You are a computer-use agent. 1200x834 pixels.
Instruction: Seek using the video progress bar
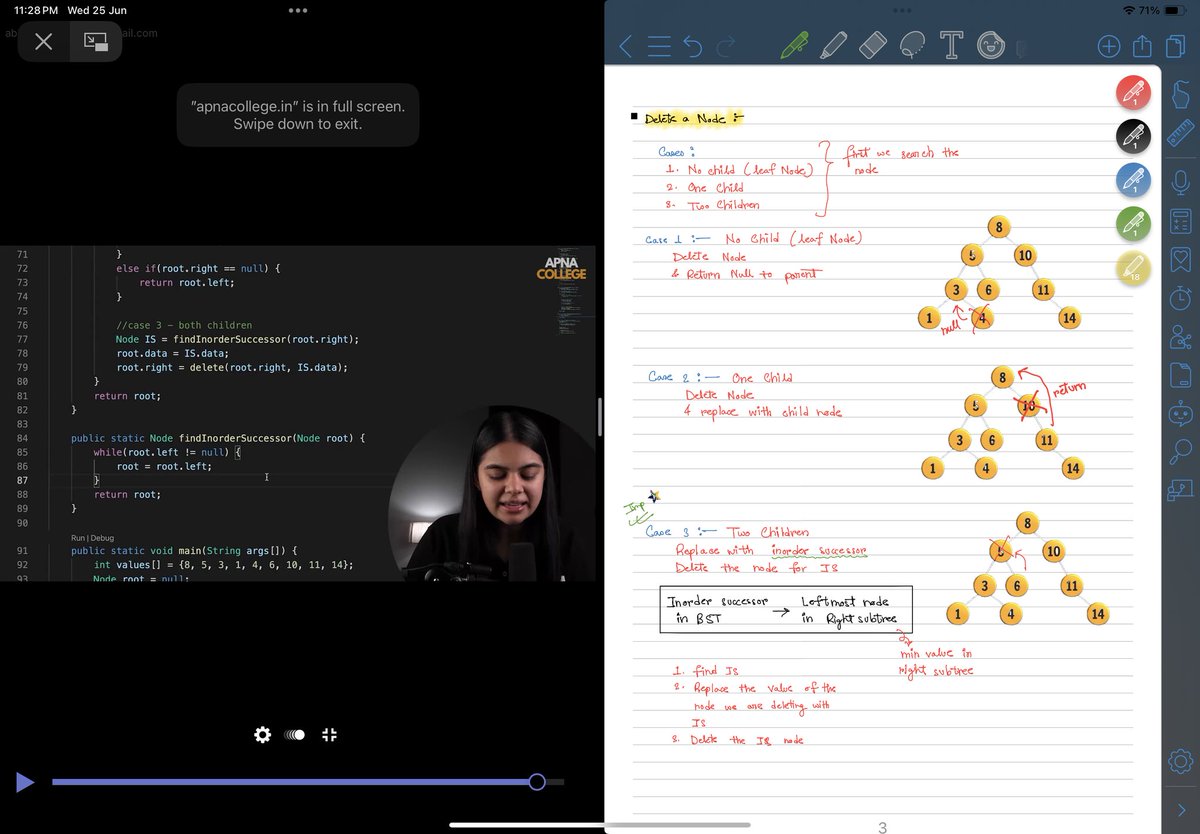click(308, 782)
